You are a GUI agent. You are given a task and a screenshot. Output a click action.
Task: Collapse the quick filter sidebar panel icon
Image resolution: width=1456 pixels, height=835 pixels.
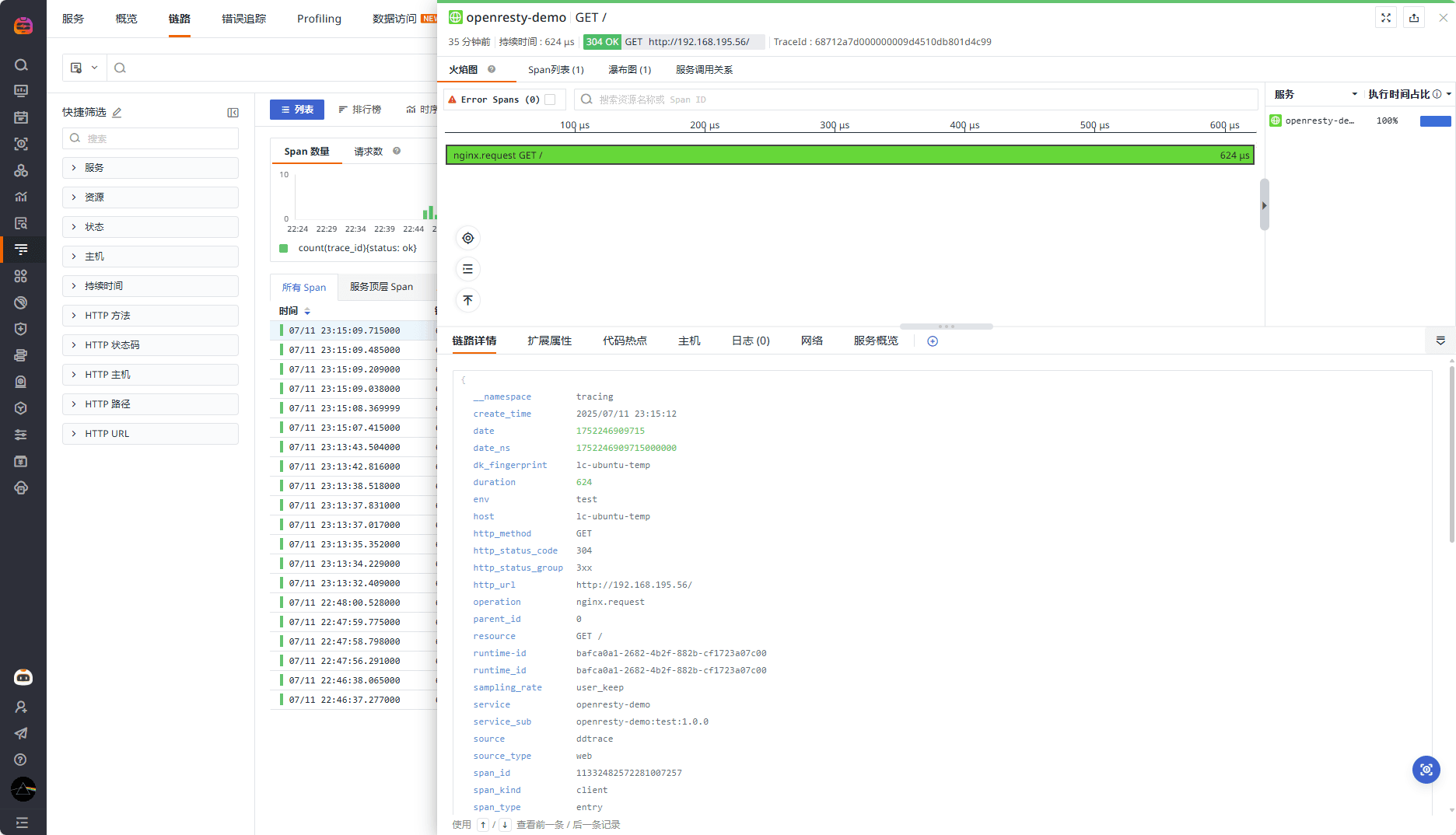pyautogui.click(x=233, y=113)
